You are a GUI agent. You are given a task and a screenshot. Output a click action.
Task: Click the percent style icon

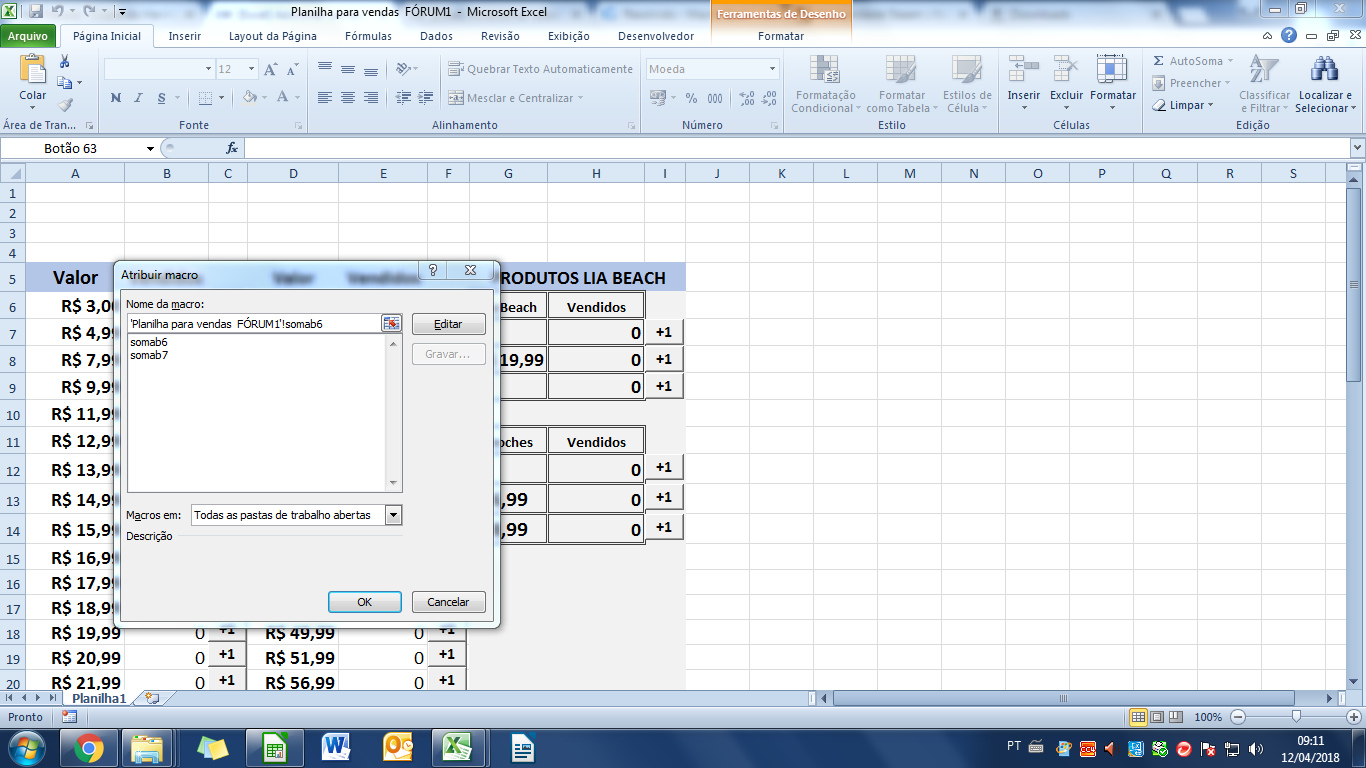pyautogui.click(x=691, y=98)
